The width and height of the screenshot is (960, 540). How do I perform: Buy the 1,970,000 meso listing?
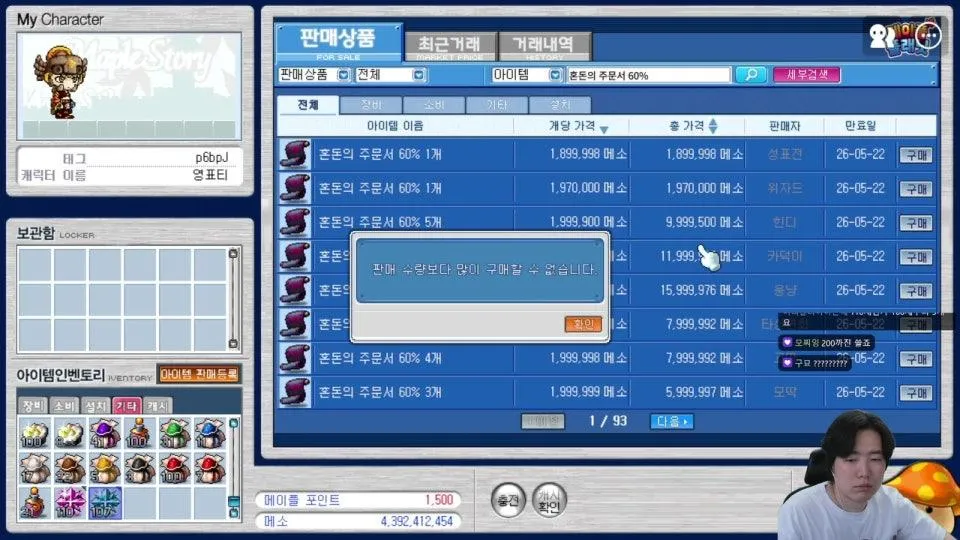916,189
